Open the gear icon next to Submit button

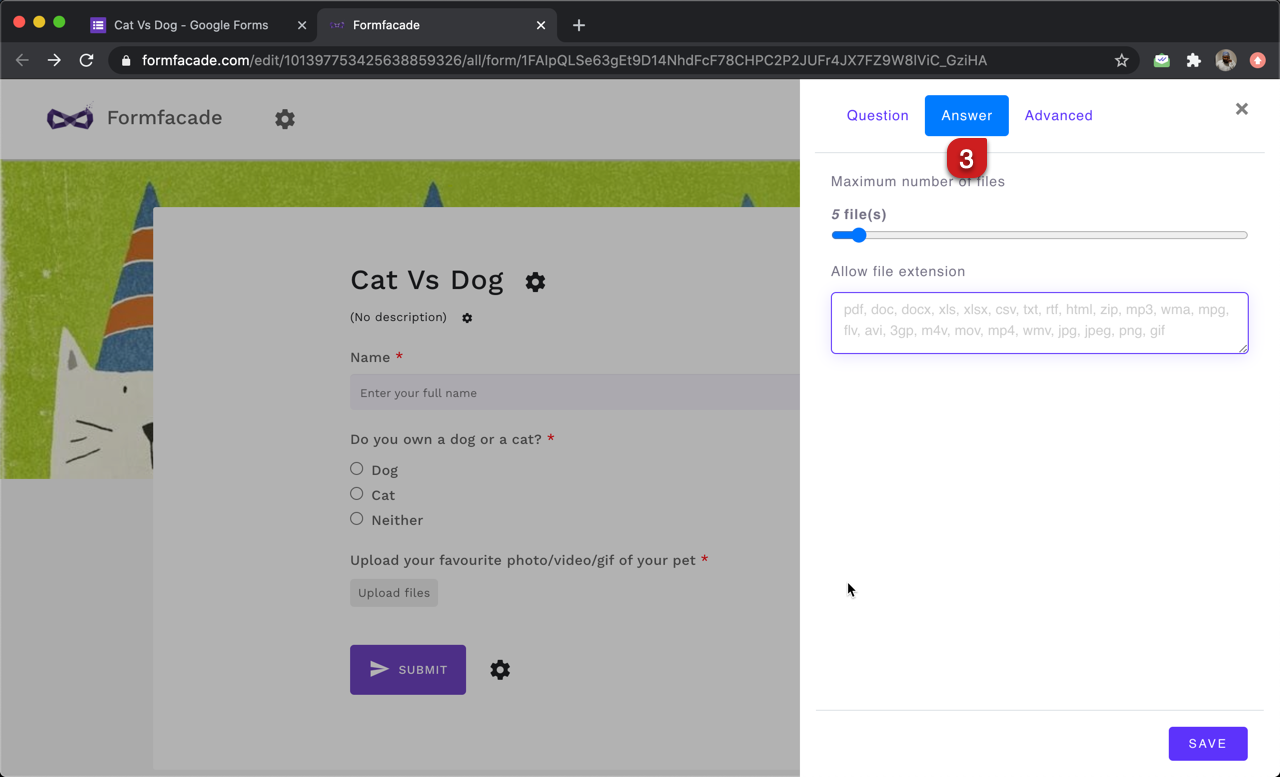click(x=500, y=670)
